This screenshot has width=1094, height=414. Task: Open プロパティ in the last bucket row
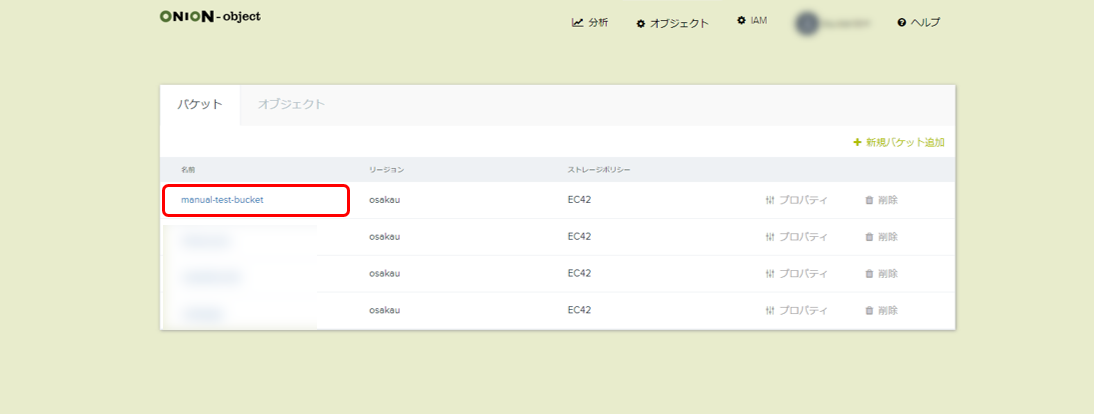click(796, 311)
